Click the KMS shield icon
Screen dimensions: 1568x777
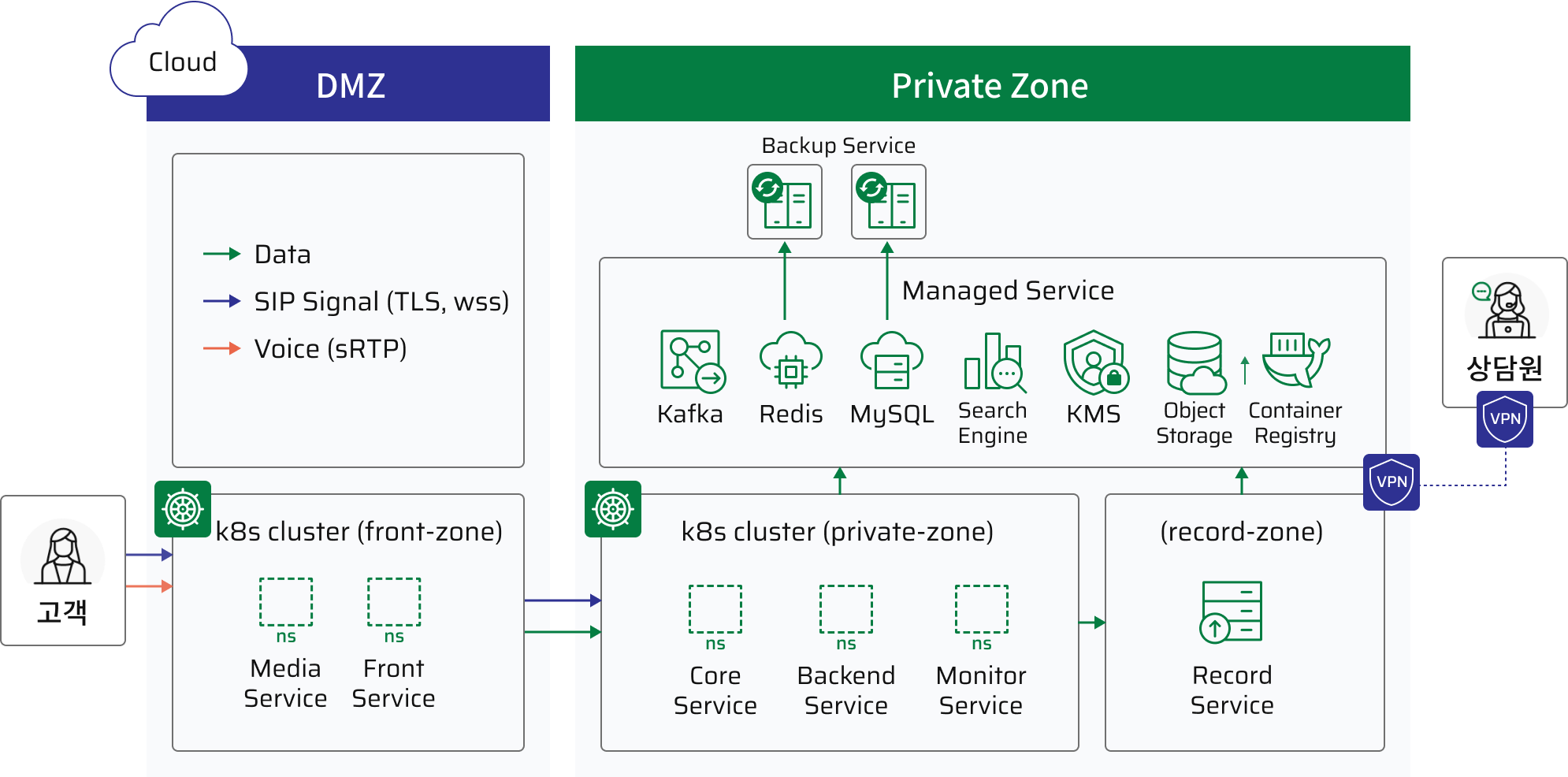point(1094,362)
